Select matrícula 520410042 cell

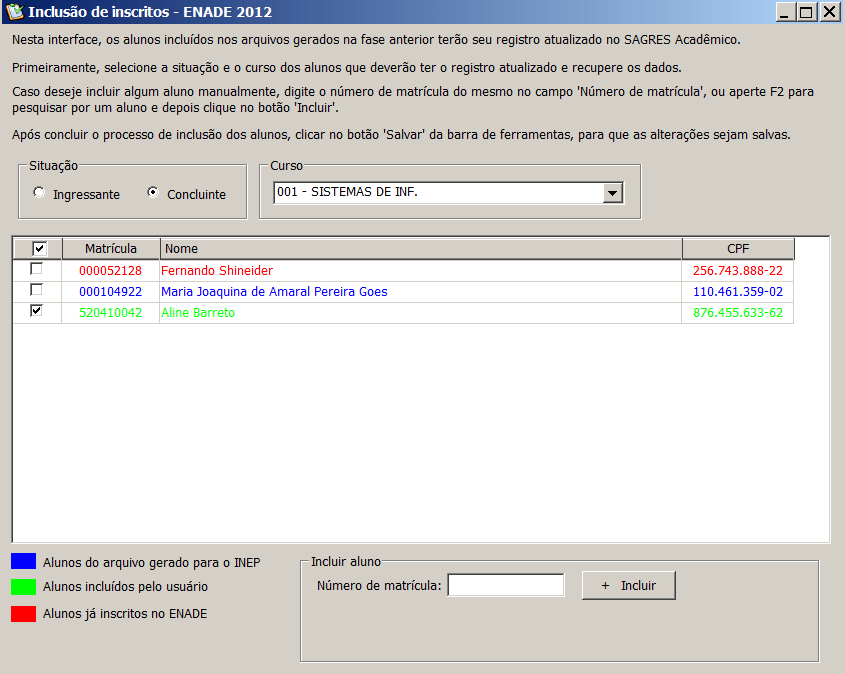click(x=110, y=312)
